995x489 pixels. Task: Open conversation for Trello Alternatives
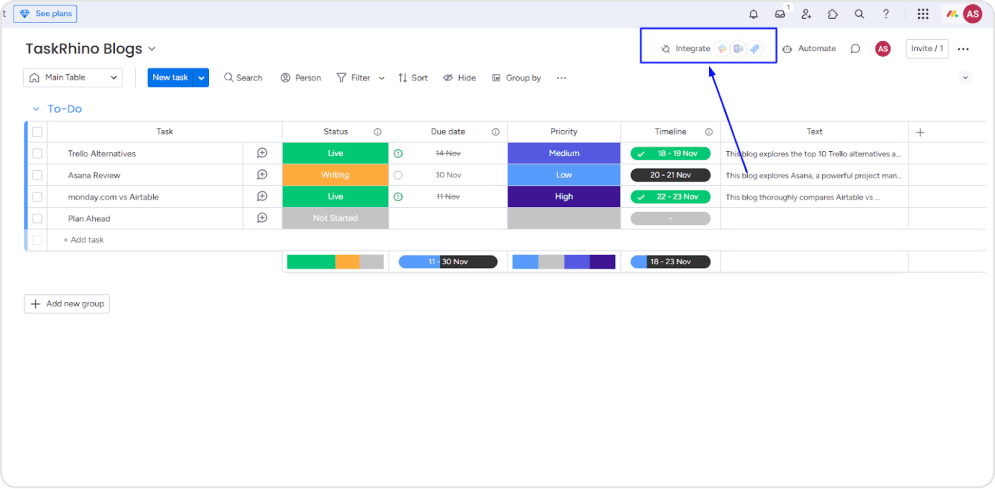(262, 153)
